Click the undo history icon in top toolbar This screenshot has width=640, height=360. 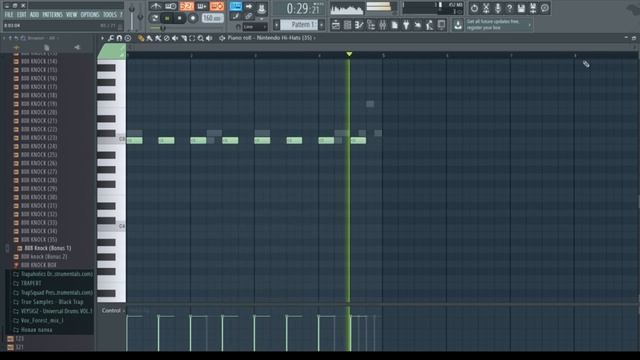pos(474,8)
